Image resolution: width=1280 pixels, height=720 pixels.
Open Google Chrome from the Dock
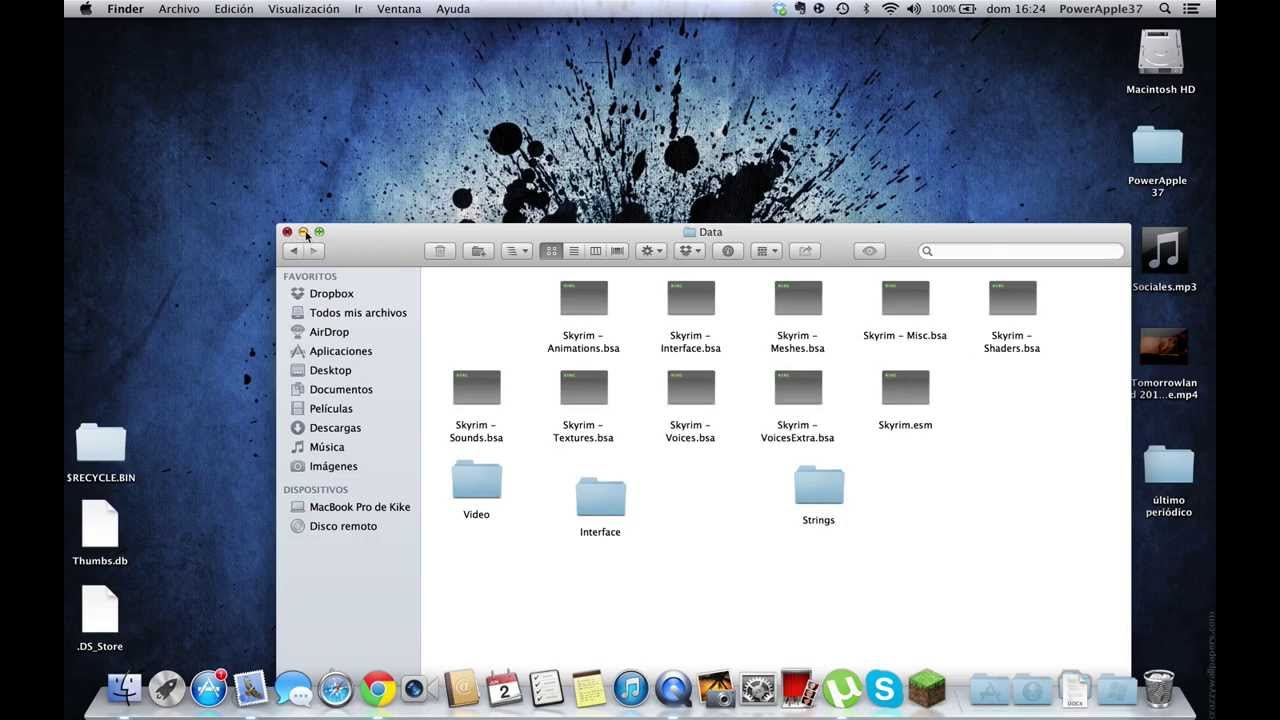click(x=378, y=689)
